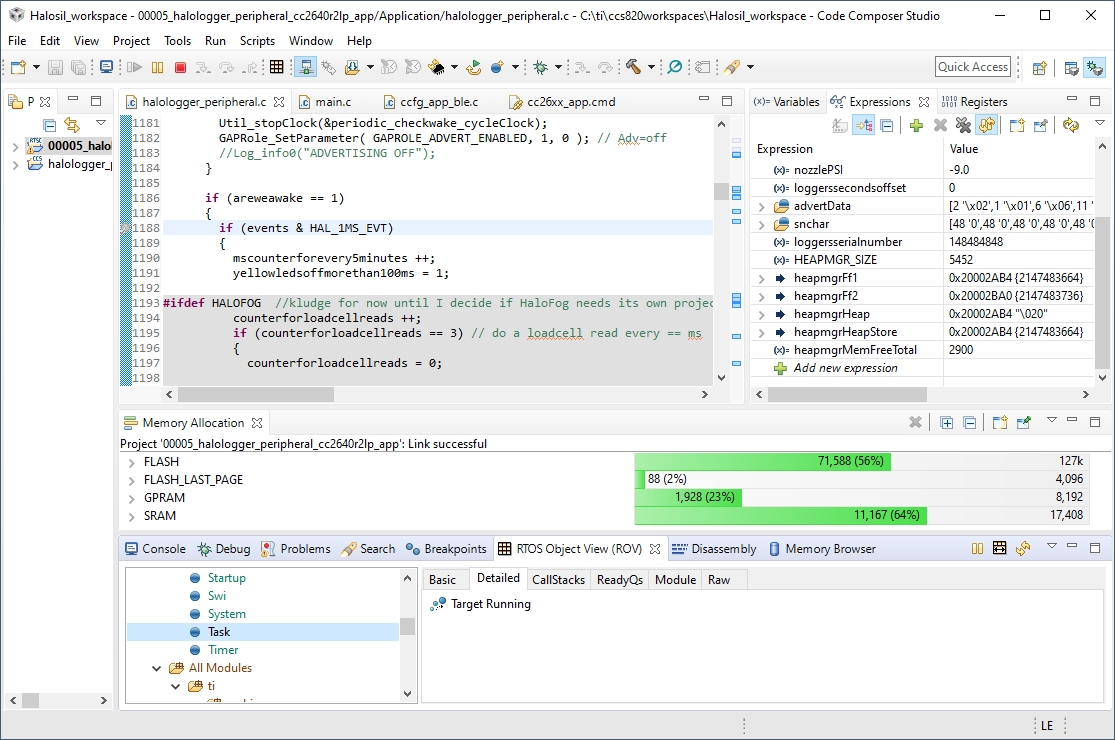Click the Quick Access search field
The height and width of the screenshot is (740, 1115).
coord(973,67)
